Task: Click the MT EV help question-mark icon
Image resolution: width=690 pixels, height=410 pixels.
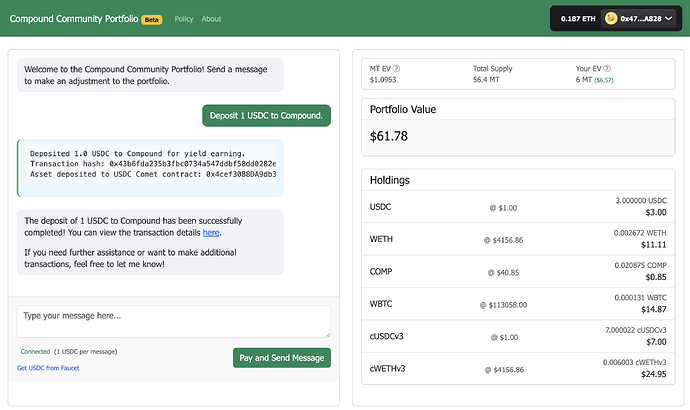Action: pyautogui.click(x=396, y=68)
